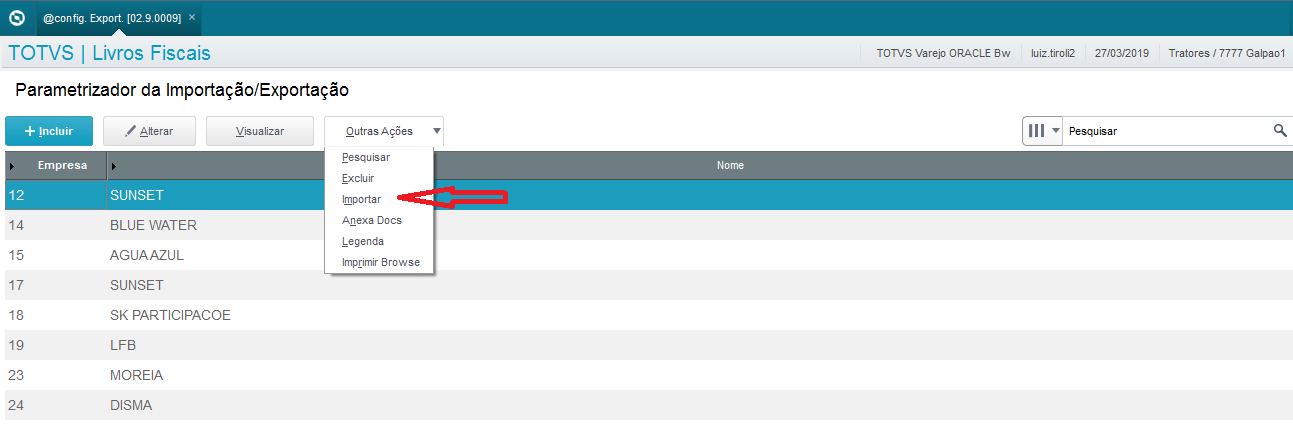Click the arrow before Empresa header
The width and height of the screenshot is (1293, 434).
12,165
